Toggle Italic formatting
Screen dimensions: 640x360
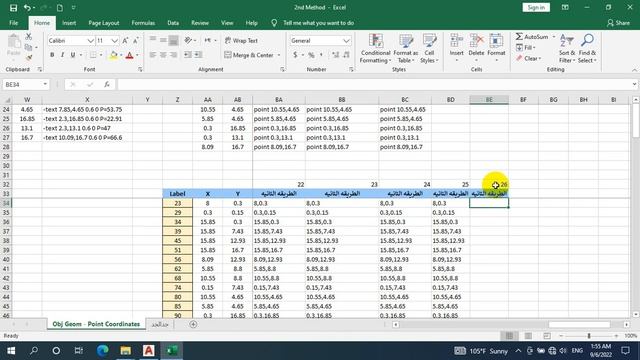(x=62, y=55)
